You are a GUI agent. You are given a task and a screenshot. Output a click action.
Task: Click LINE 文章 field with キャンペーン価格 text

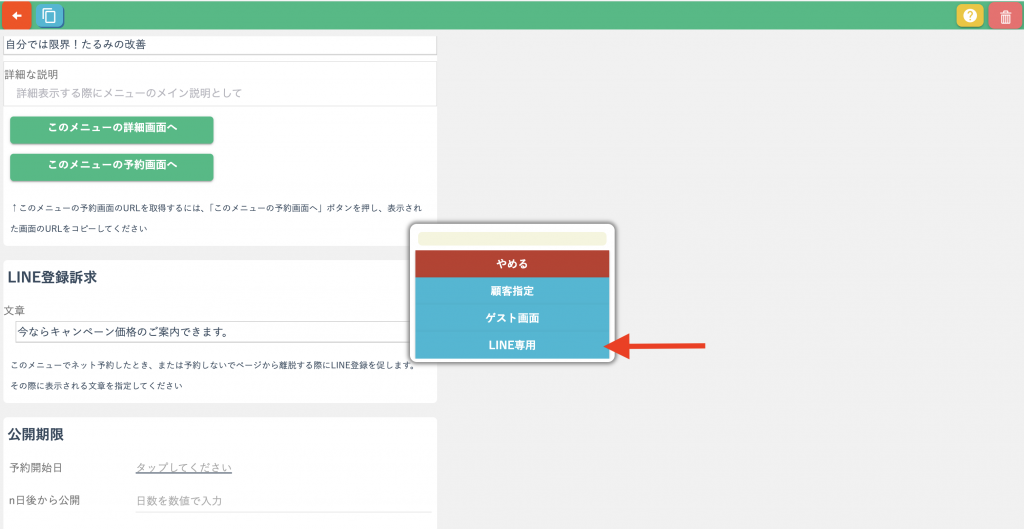pyautogui.click(x=212, y=331)
